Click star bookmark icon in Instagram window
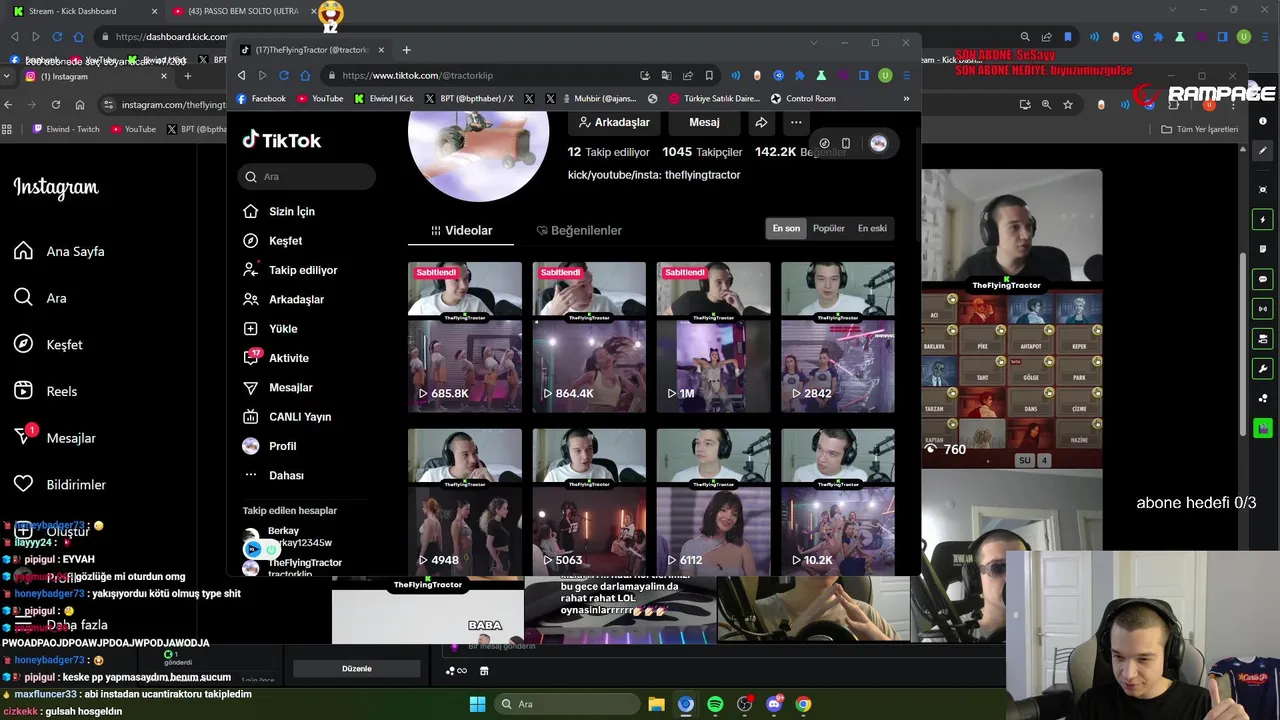The image size is (1280, 720). [x=1068, y=104]
